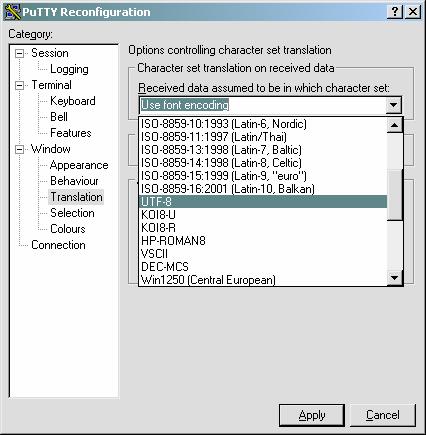Click the list scroll up arrow
The height and width of the screenshot is (435, 426).
tap(395, 125)
